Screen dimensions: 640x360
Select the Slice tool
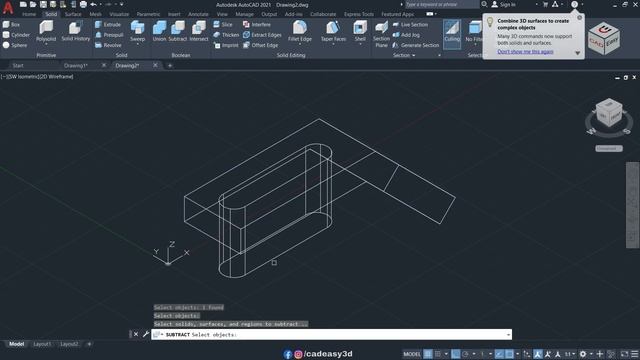pyautogui.click(x=223, y=24)
